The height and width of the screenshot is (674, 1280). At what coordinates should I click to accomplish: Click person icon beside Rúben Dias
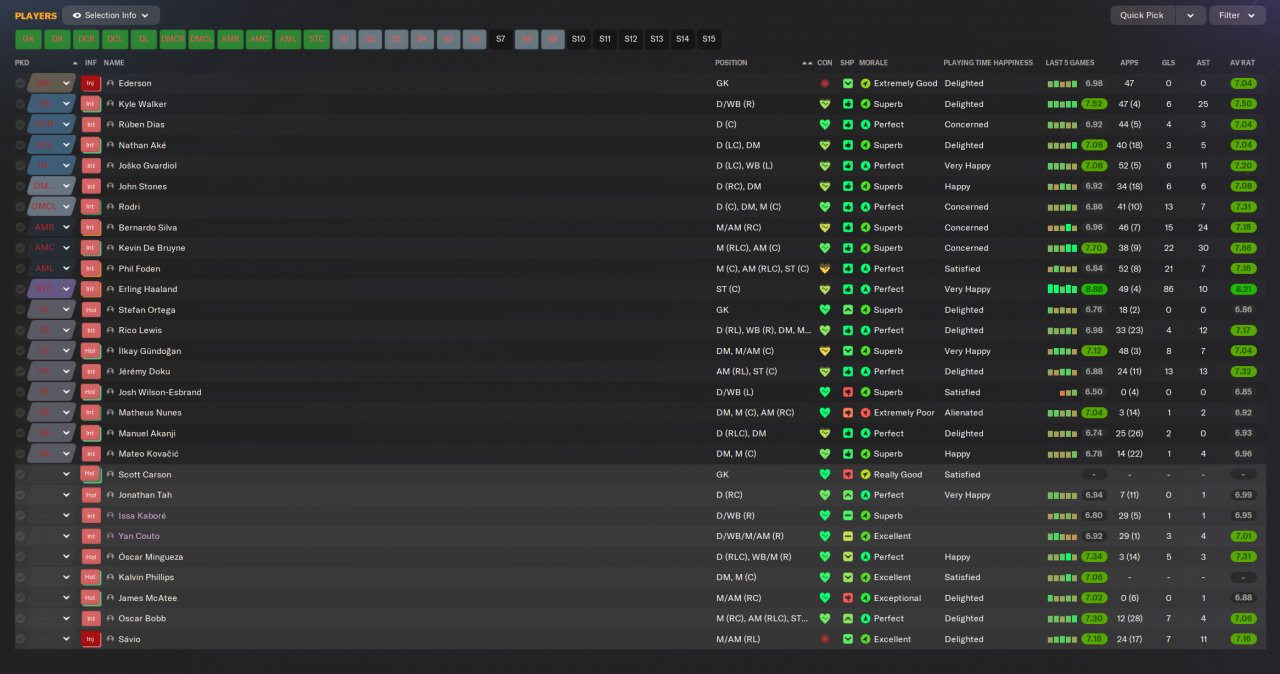pyautogui.click(x=111, y=125)
